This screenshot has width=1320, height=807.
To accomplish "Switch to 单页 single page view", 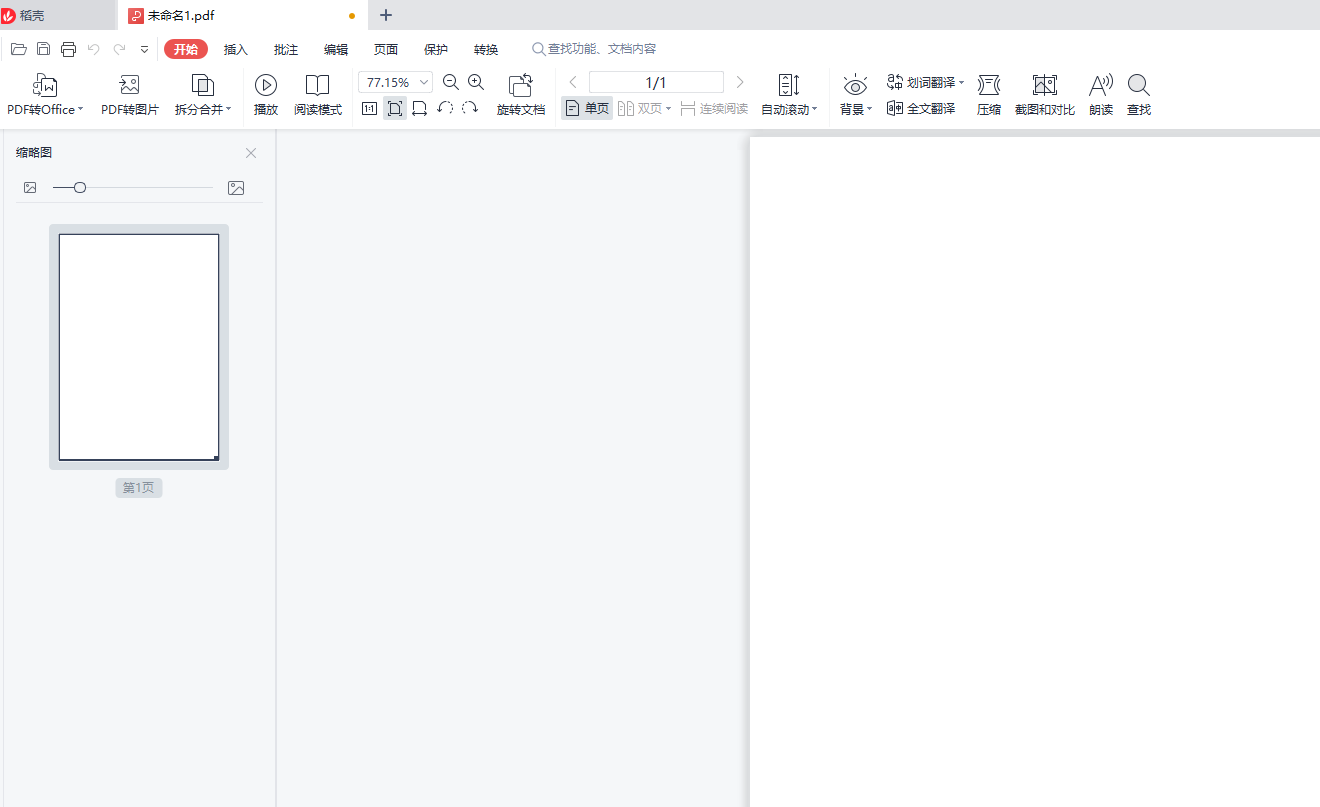I will coord(587,109).
